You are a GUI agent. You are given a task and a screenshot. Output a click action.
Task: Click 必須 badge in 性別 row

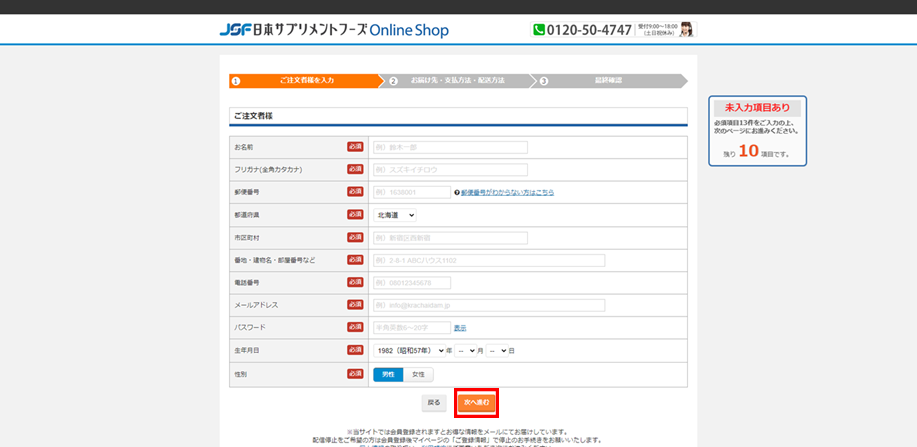(x=355, y=373)
